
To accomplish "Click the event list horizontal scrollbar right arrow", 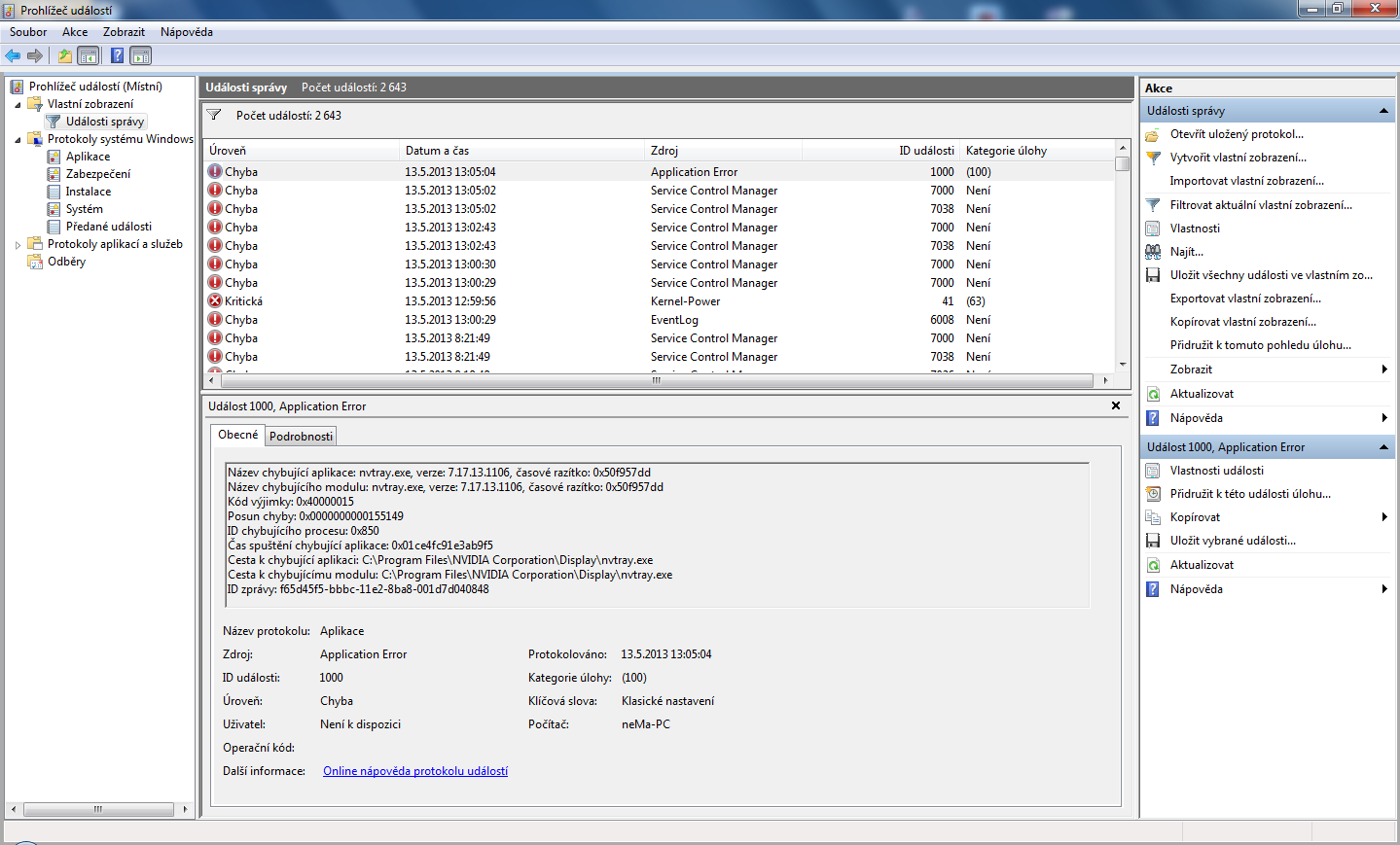I will tap(1106, 380).
